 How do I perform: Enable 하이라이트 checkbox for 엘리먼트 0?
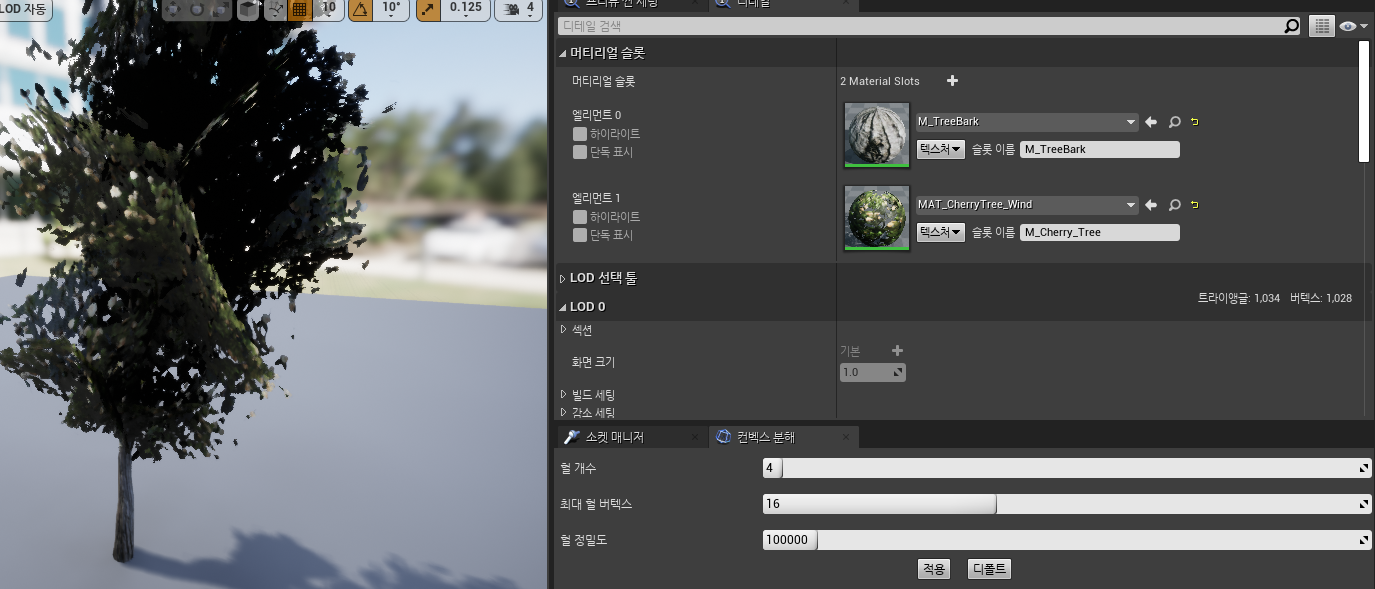pos(580,134)
